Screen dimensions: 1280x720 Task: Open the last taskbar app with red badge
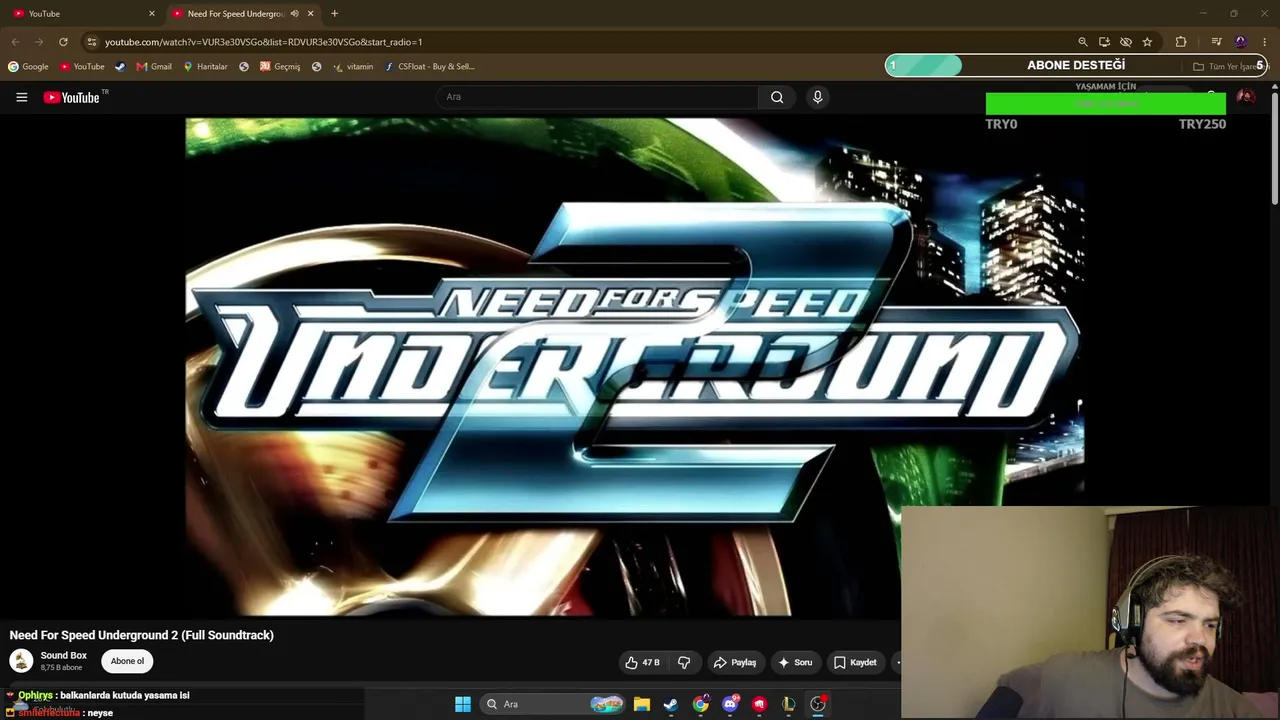(x=818, y=704)
